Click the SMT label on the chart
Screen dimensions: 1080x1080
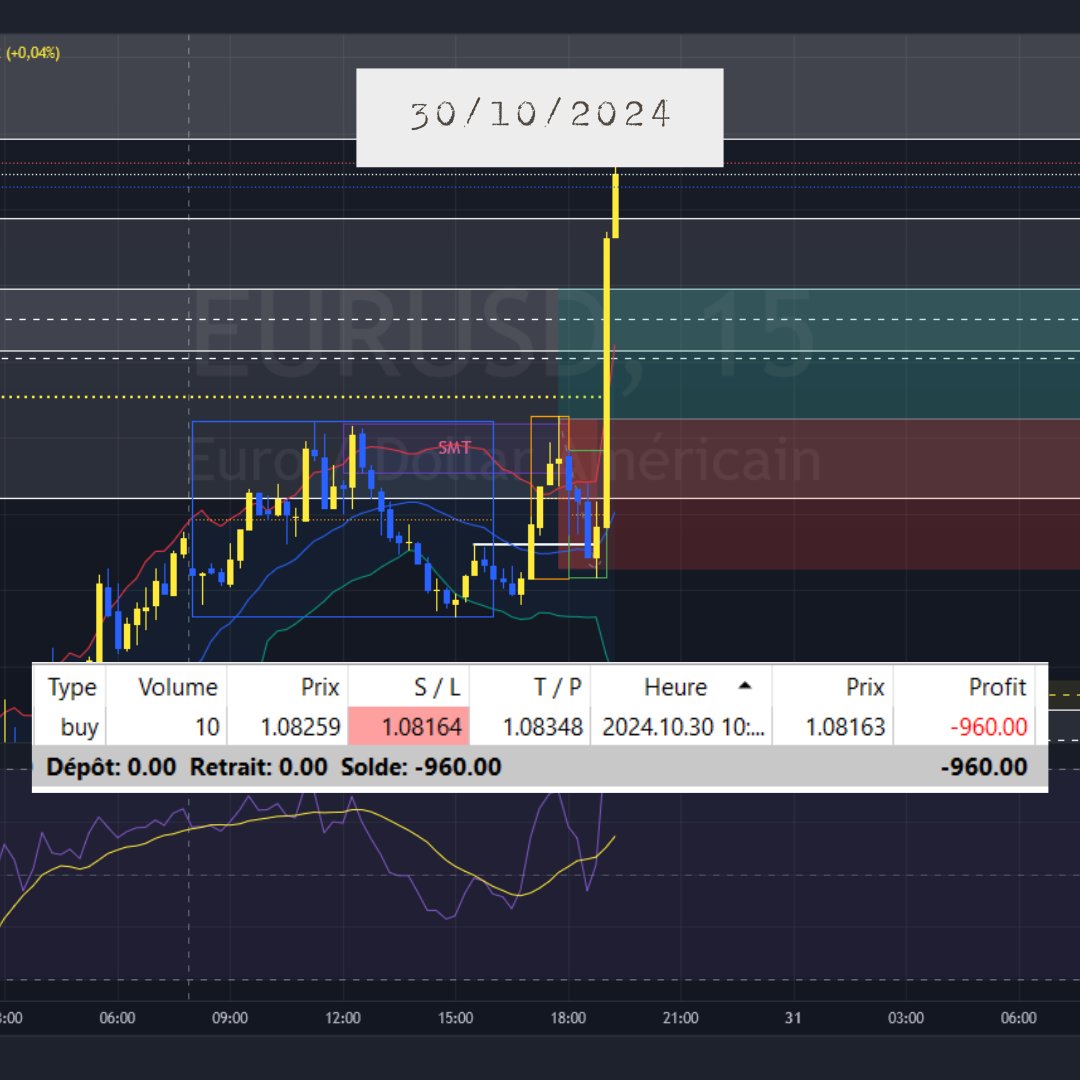[455, 448]
